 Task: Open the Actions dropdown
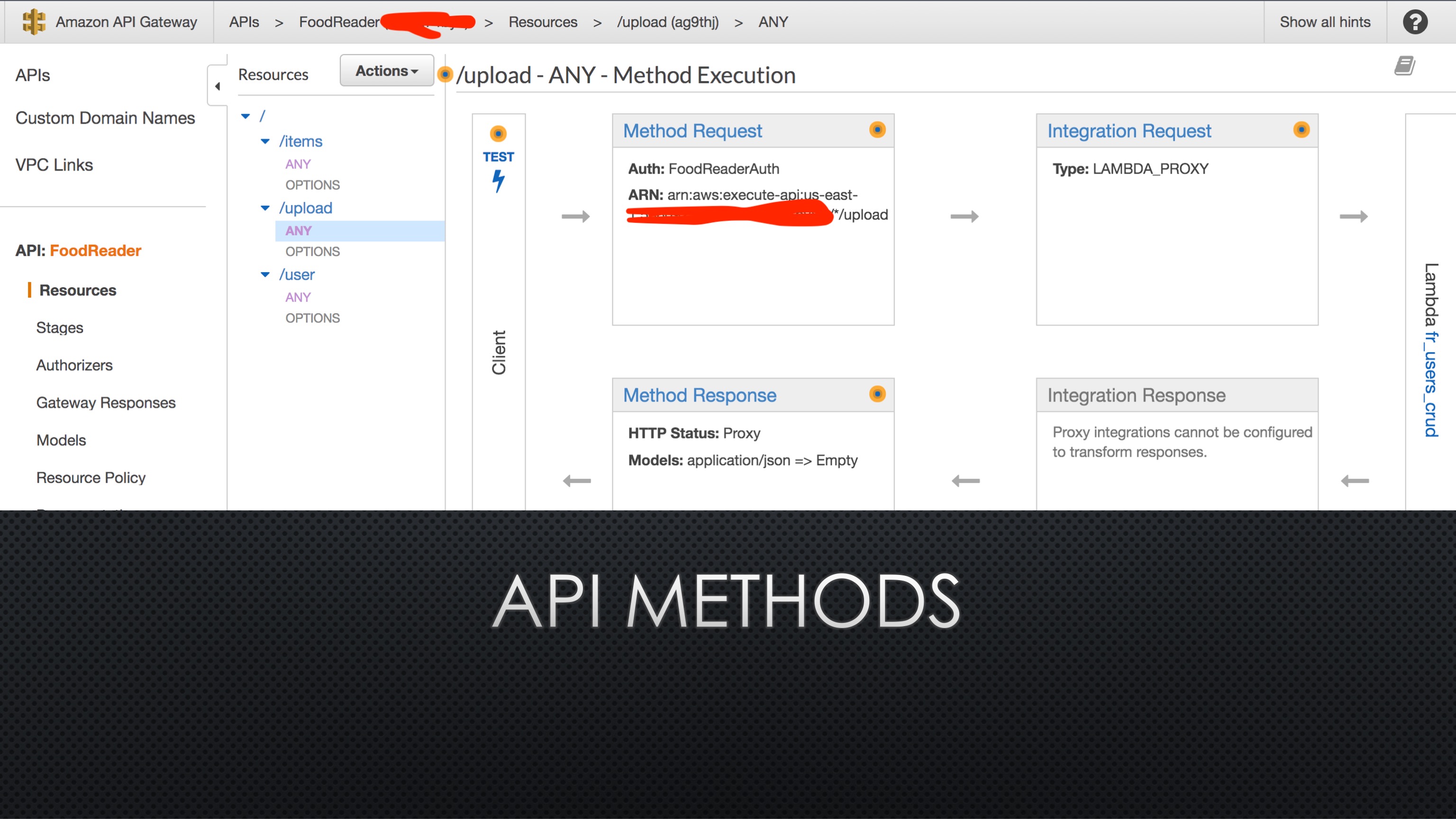pyautogui.click(x=387, y=71)
